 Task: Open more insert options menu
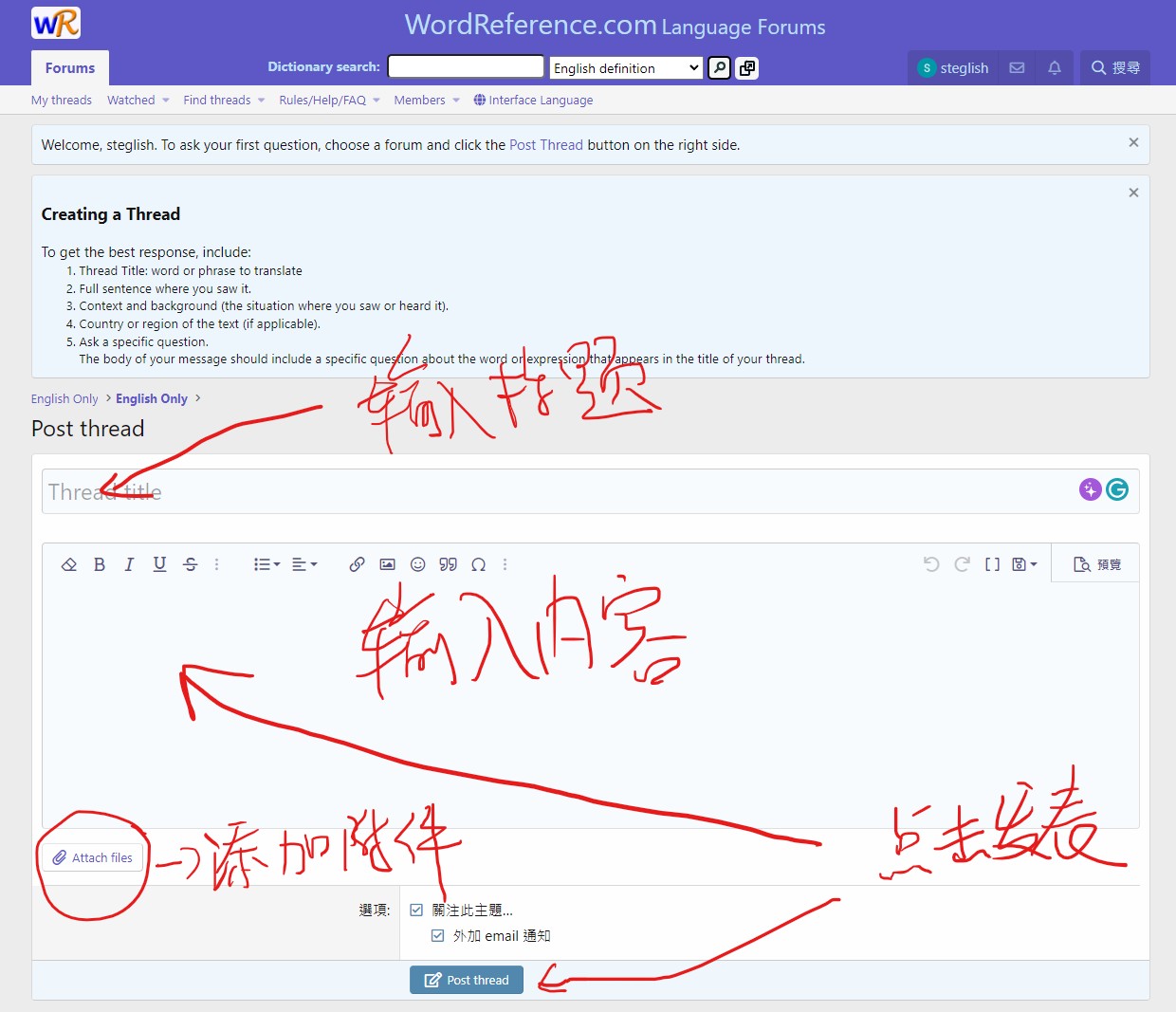(505, 564)
